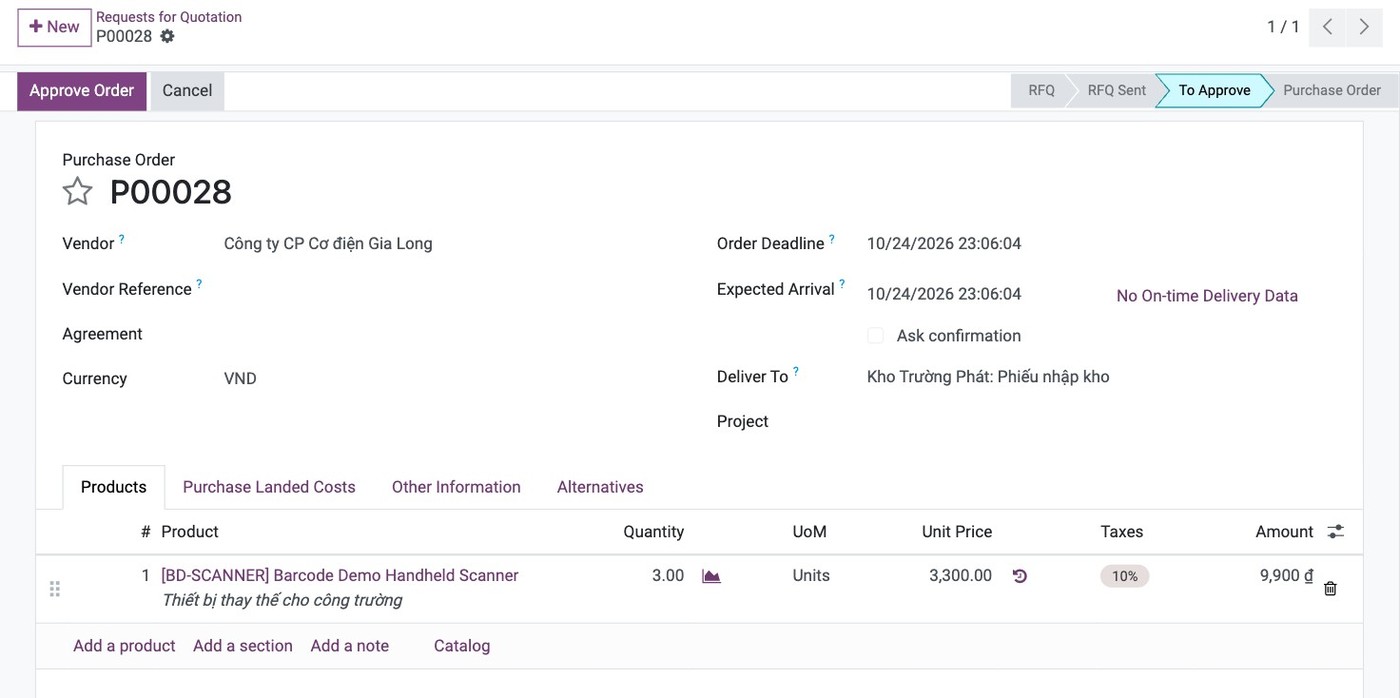Click the UoM column header
The height and width of the screenshot is (698, 1400).
click(810, 532)
